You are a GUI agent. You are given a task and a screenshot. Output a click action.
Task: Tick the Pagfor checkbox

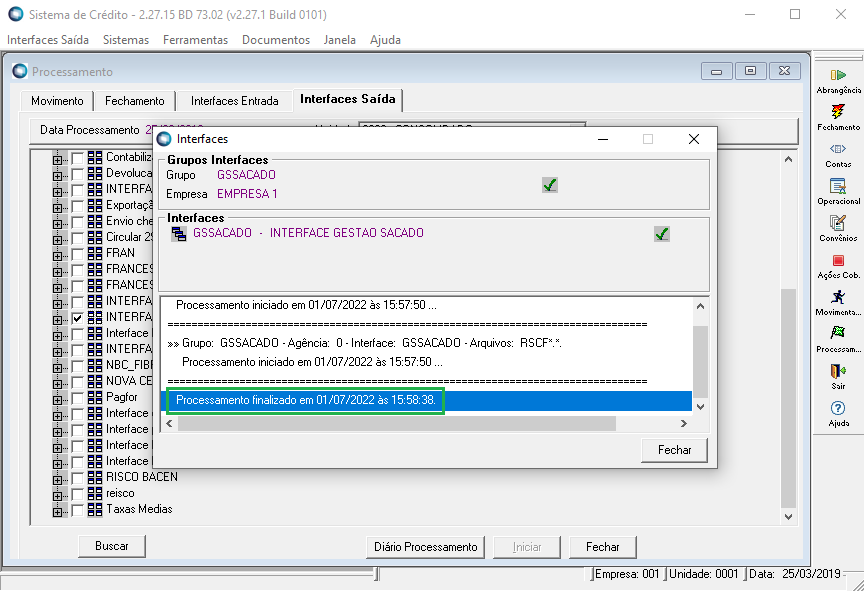tap(77, 399)
